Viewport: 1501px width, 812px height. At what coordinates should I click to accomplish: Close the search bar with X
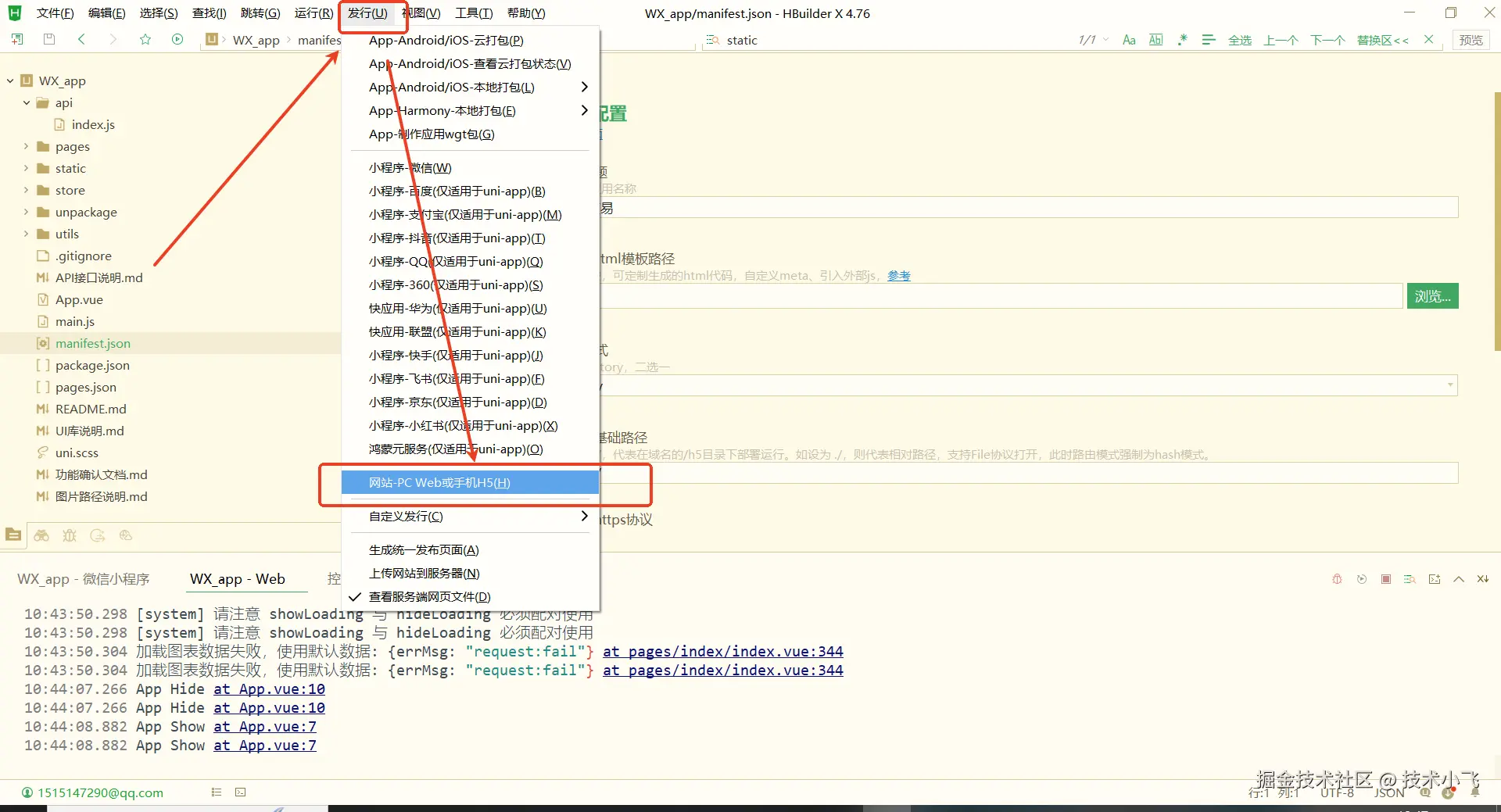pos(1429,39)
